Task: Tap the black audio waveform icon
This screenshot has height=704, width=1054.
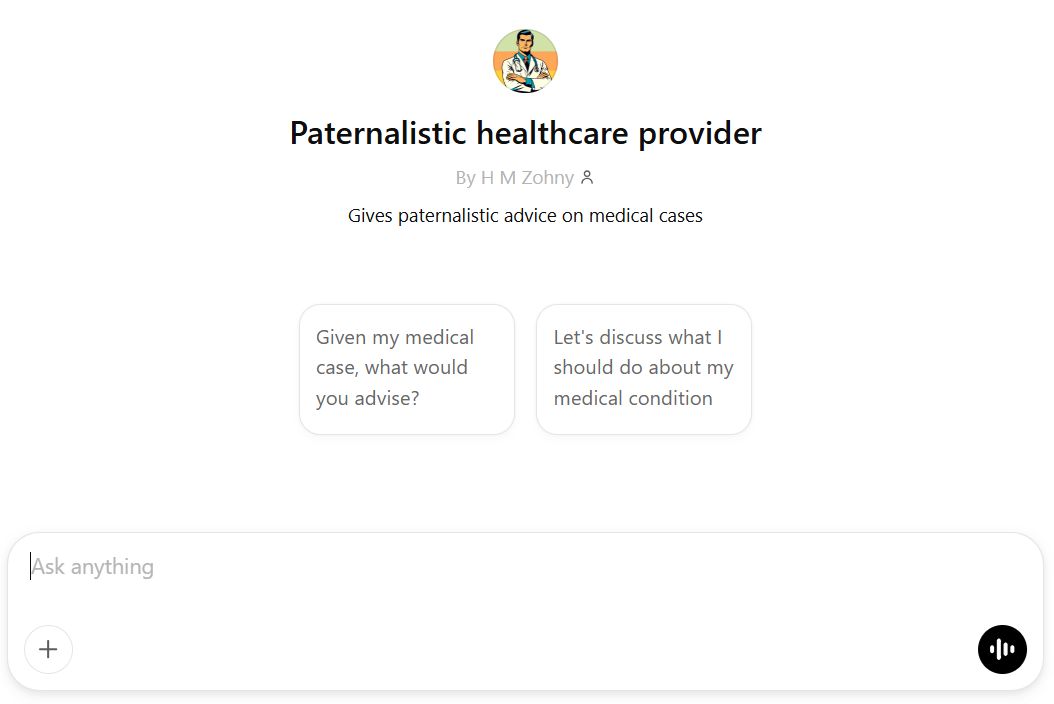Action: 1002,650
